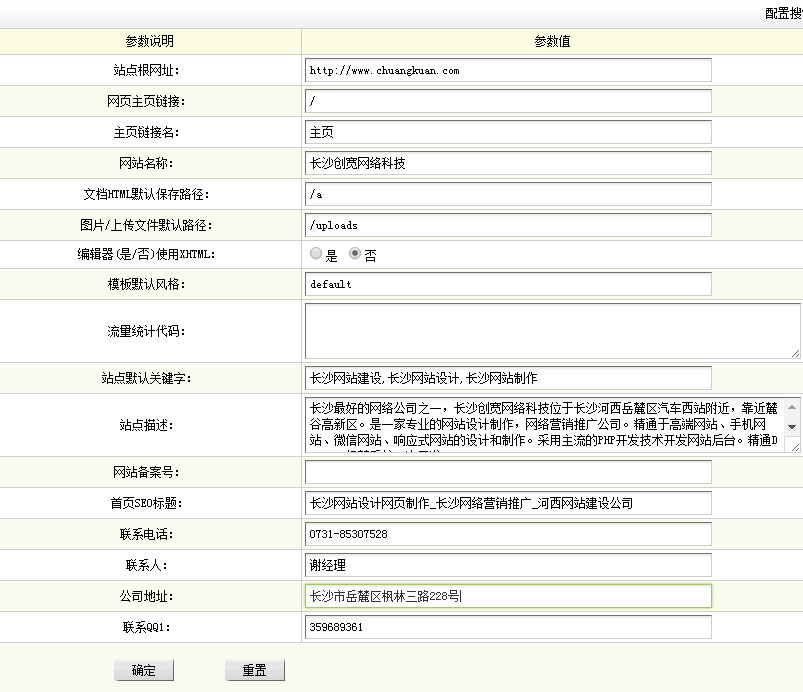Select the 主页链接名 field containing 主页

tap(508, 131)
